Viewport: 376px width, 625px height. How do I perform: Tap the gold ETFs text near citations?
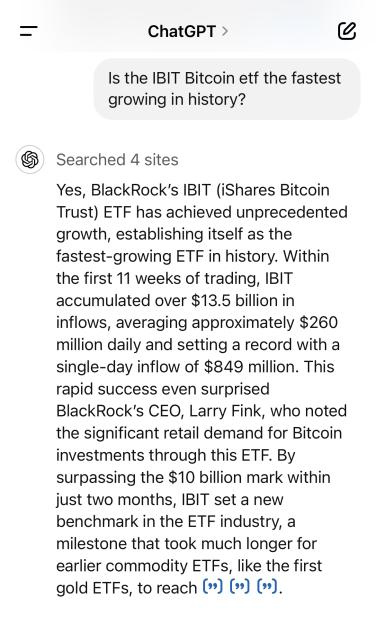coord(94,588)
